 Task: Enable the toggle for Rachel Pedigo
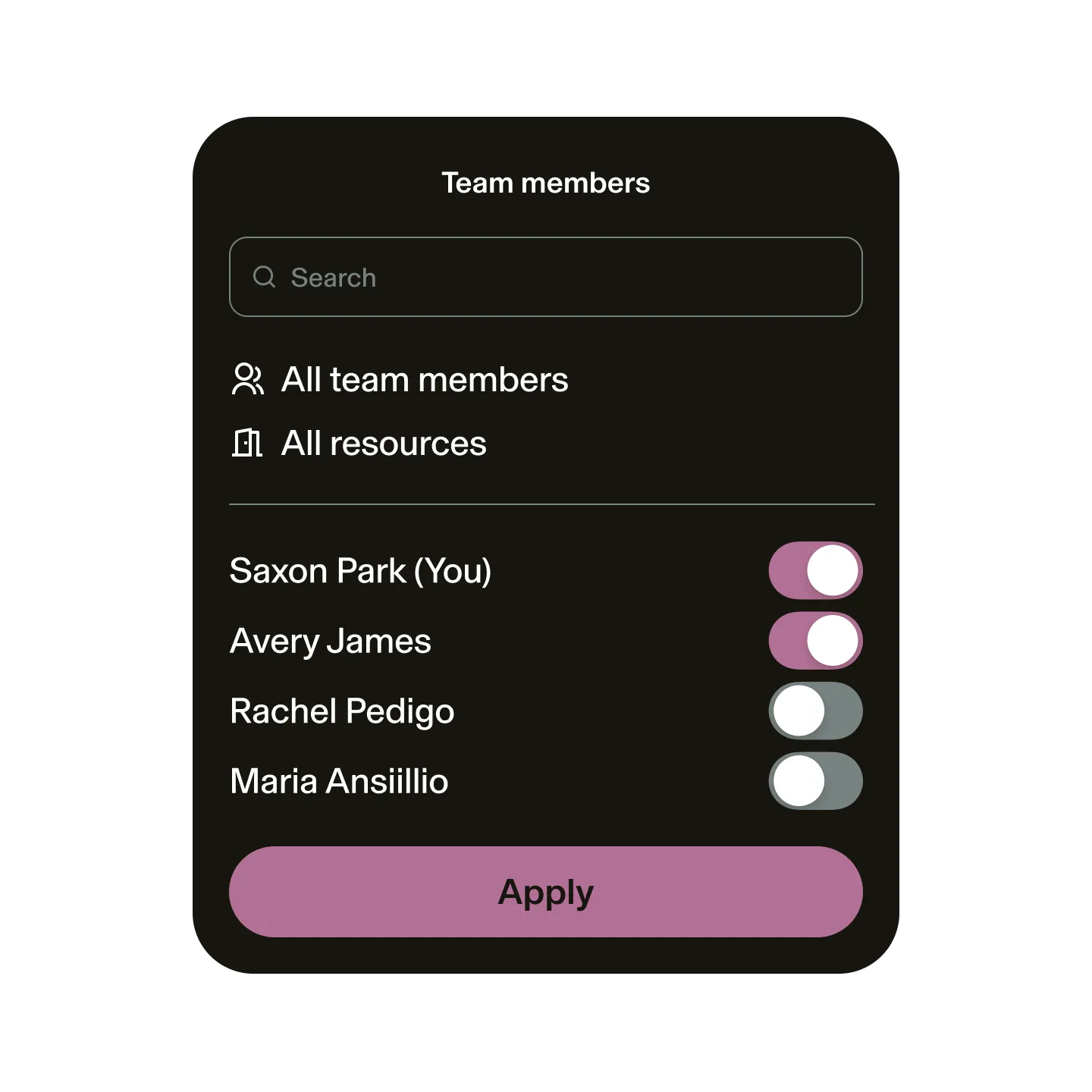point(816,711)
